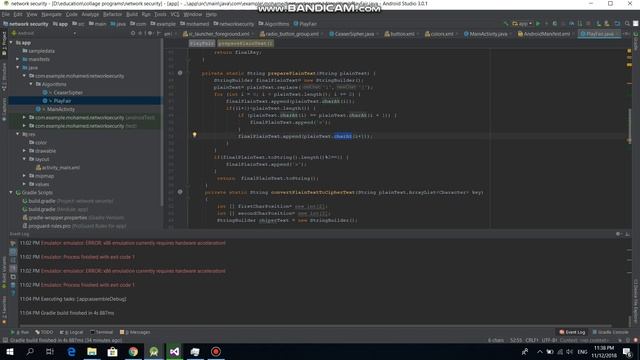This screenshot has height=360, width=640.
Task: Switch to CeaserSipher.java tab
Action: pyautogui.click(x=352, y=34)
